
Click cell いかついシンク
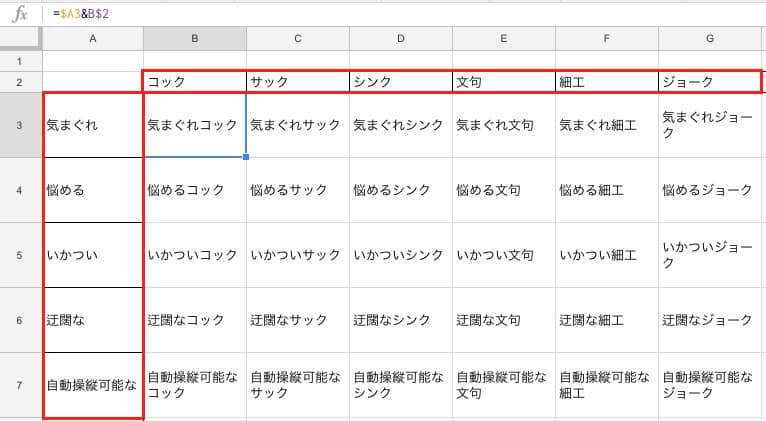tap(401, 255)
